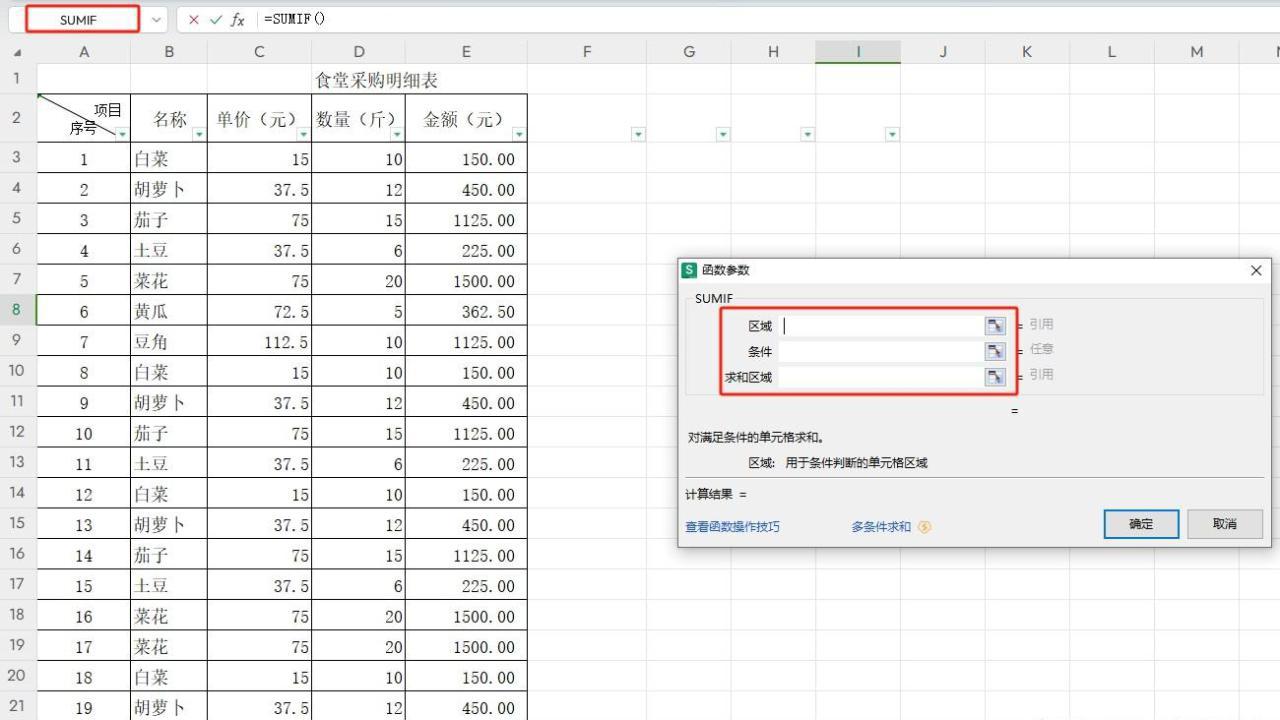Collapse dialog using 求和区域 range picker icon
Viewport: 1280px width, 720px height.
tap(994, 377)
